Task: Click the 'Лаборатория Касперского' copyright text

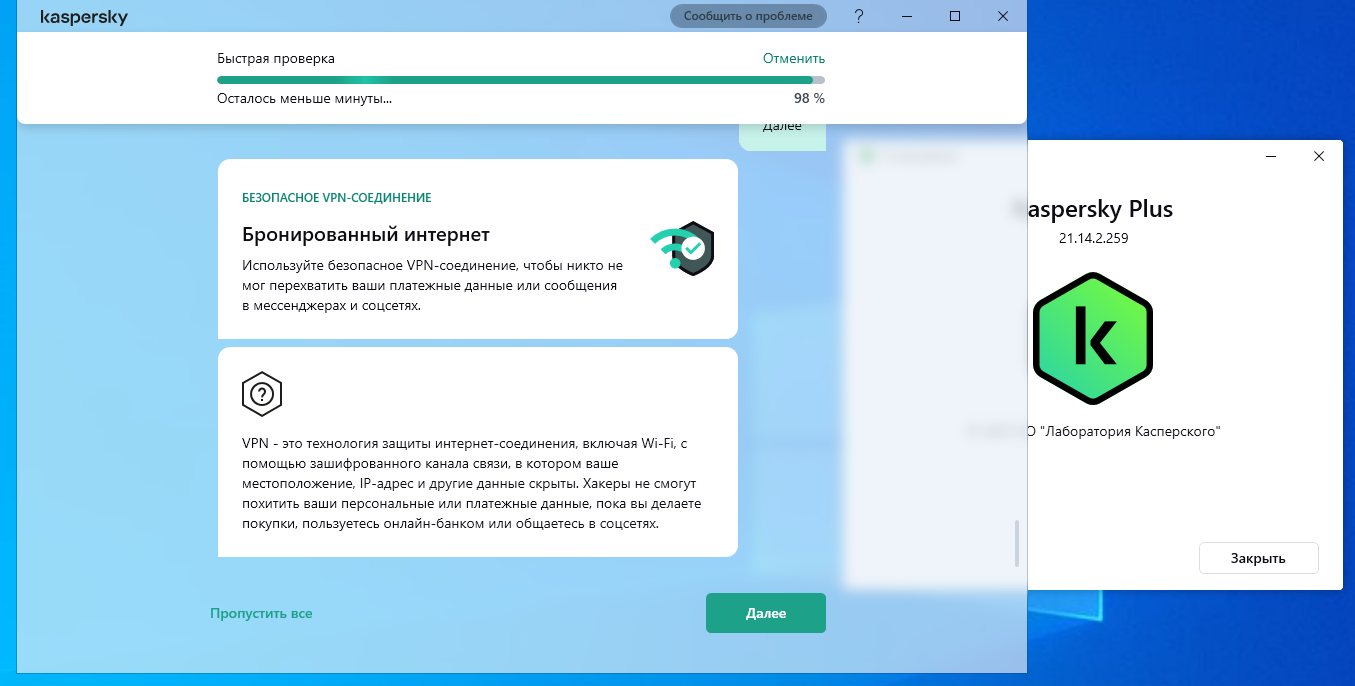Action: tap(1125, 431)
